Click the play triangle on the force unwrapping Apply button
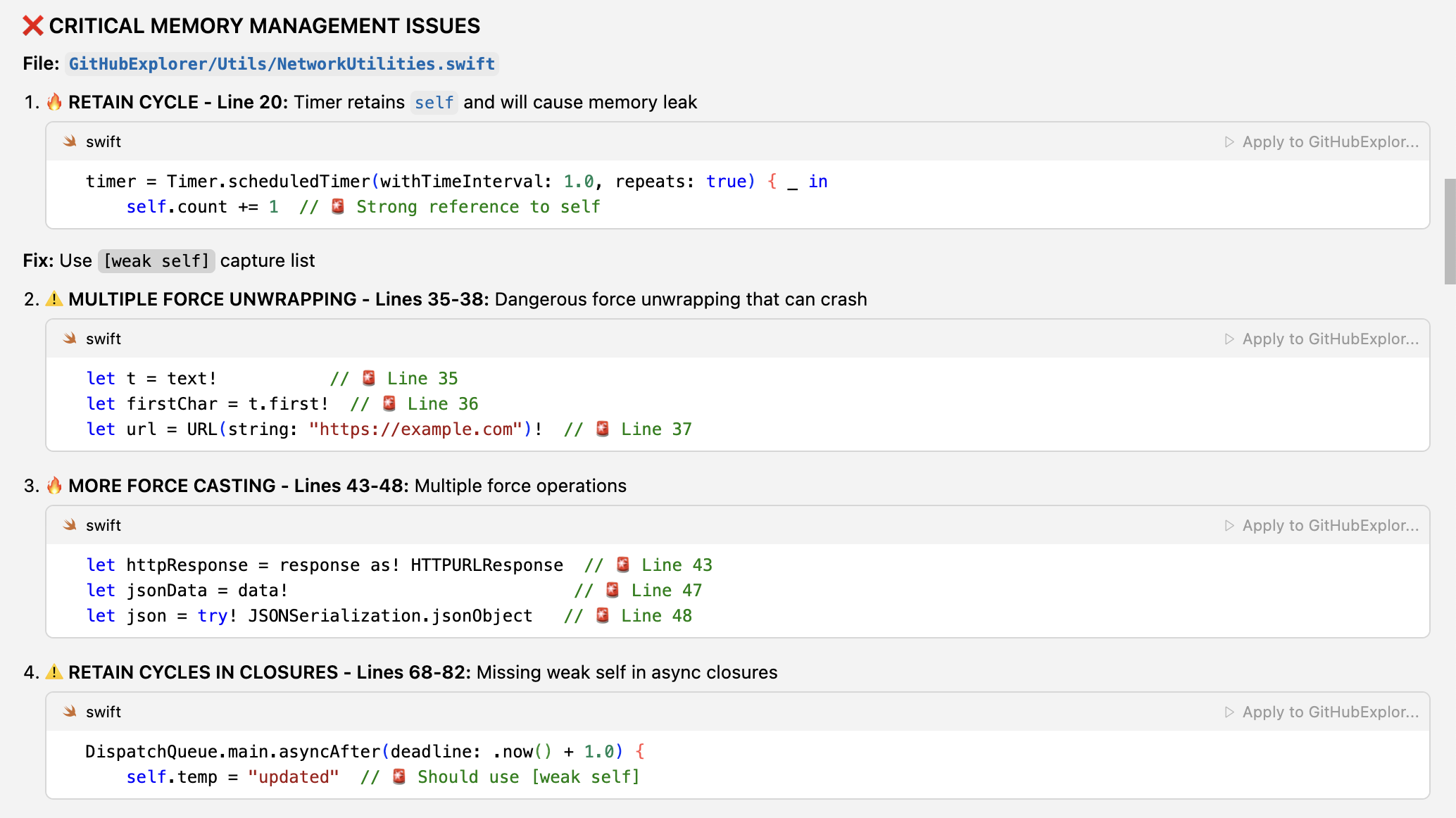This screenshot has width=1456, height=818. pyautogui.click(x=1229, y=339)
